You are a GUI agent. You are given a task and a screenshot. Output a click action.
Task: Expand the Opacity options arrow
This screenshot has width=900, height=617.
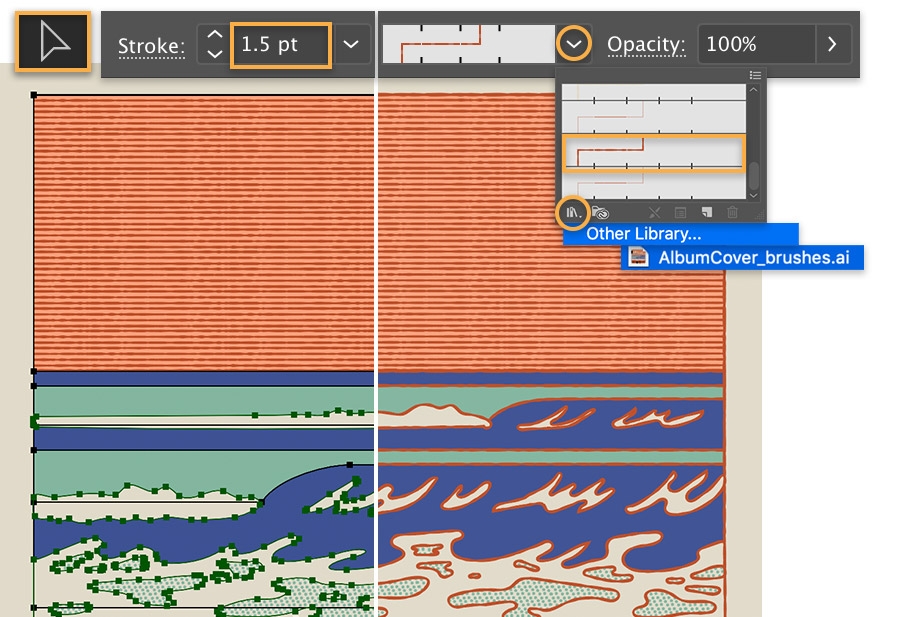pyautogui.click(x=833, y=44)
